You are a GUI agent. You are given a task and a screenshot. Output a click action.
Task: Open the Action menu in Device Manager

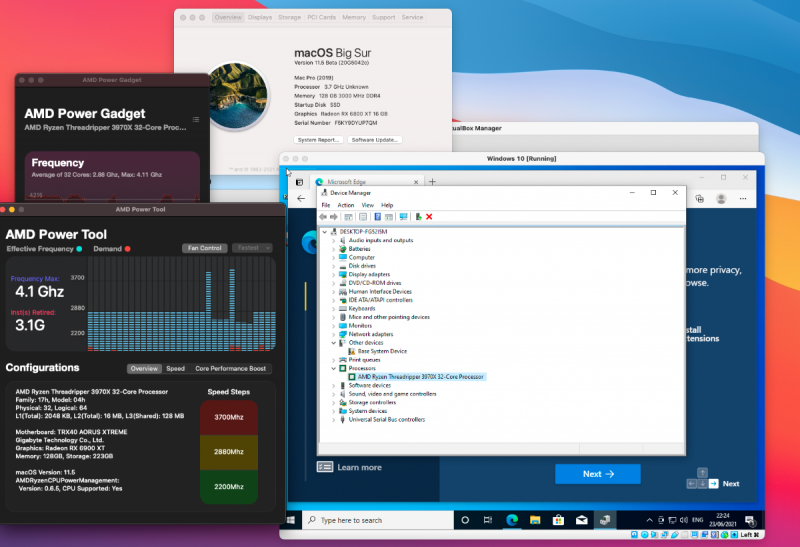pos(346,205)
